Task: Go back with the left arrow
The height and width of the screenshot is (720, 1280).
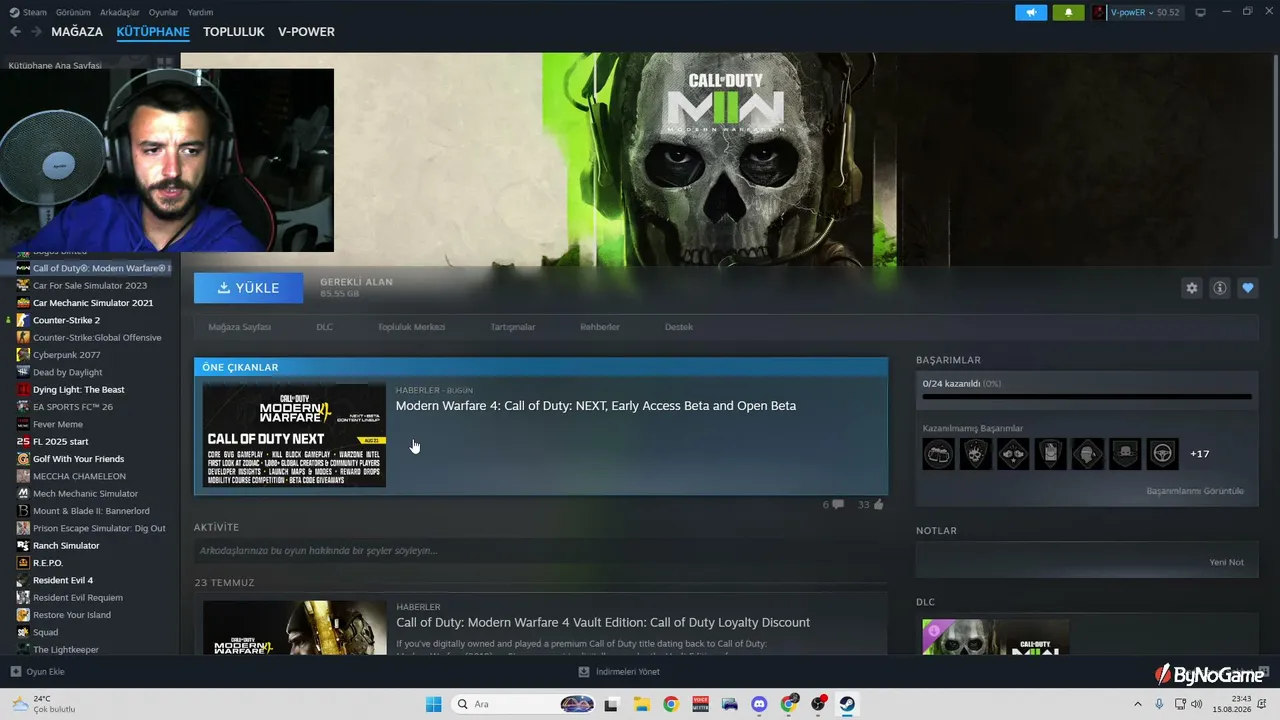Action: [x=15, y=32]
